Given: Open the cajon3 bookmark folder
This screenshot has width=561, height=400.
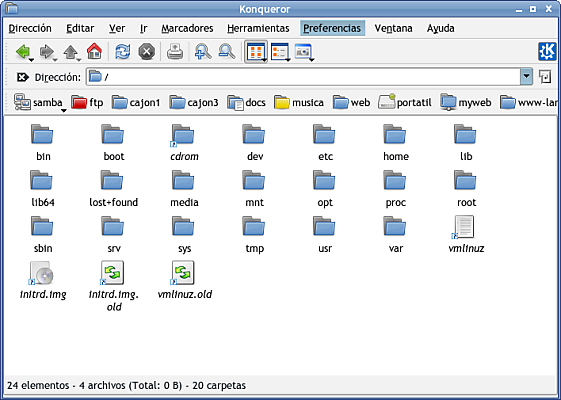Looking at the screenshot, I should [x=194, y=103].
